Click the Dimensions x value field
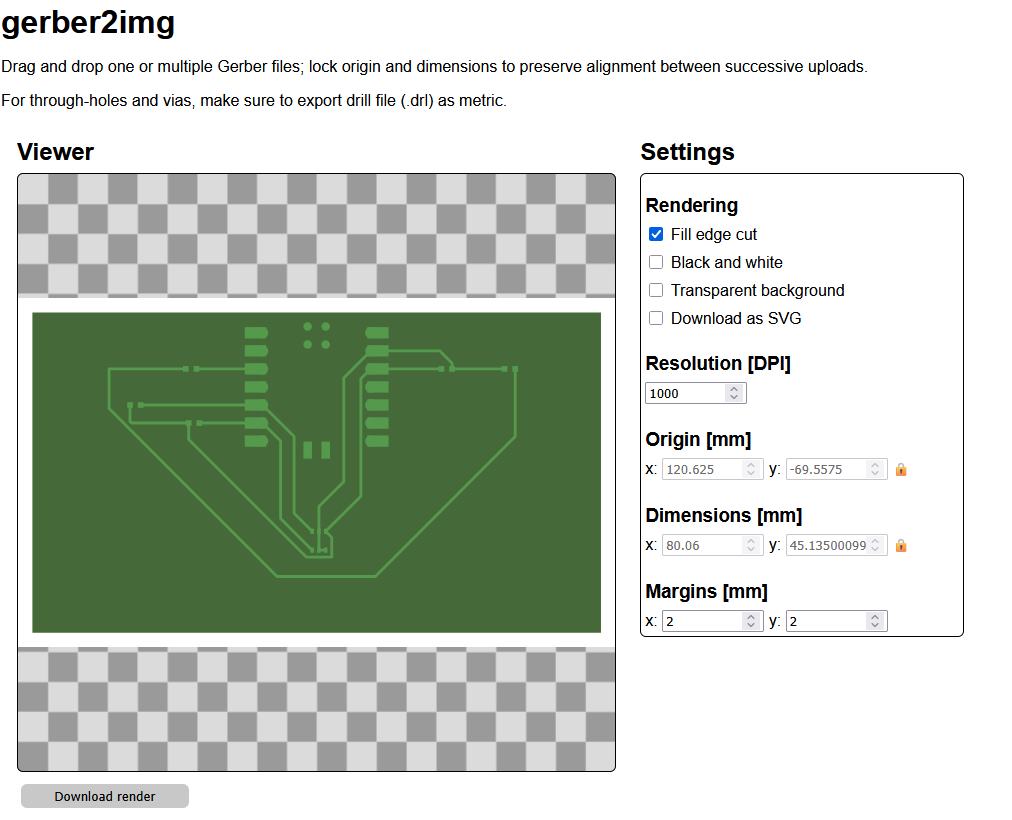The width and height of the screenshot is (1012, 820). [x=700, y=545]
